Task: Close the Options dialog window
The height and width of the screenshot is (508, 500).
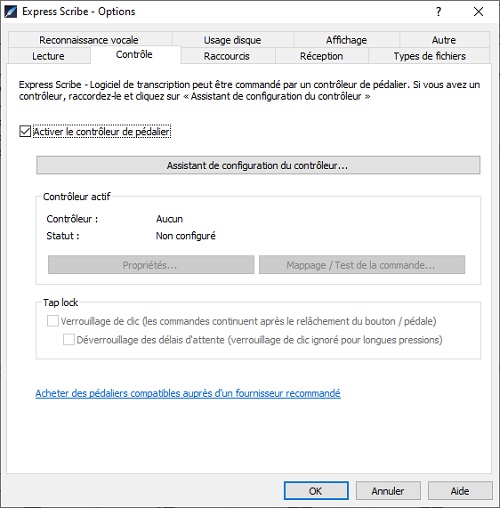Action: [478, 12]
